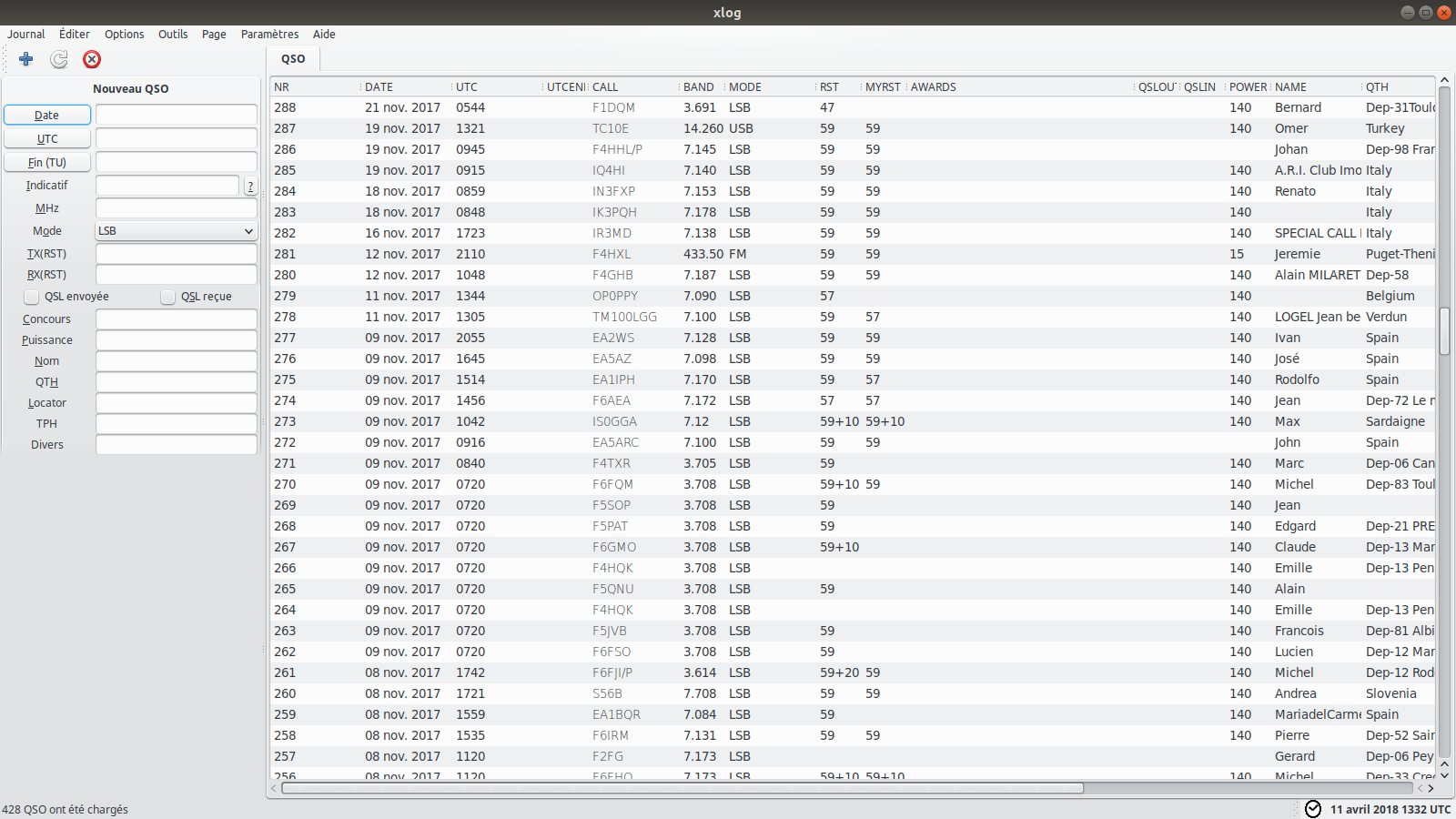Viewport: 1456px width, 819px height.
Task: Select callsign OP0PPY in row 279
Action: 615,296
